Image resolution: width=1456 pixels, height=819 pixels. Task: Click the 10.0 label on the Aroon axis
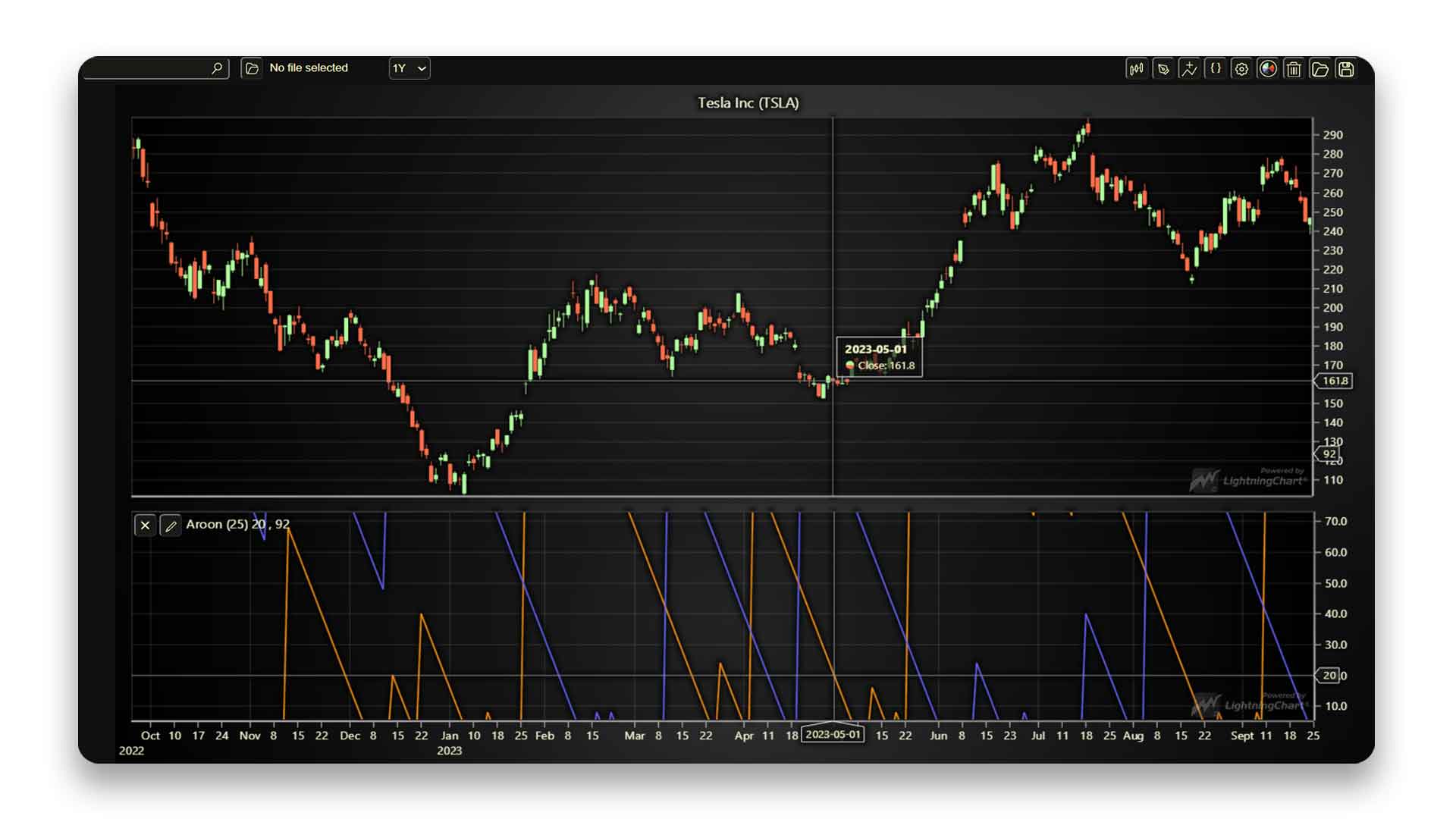tap(1335, 705)
